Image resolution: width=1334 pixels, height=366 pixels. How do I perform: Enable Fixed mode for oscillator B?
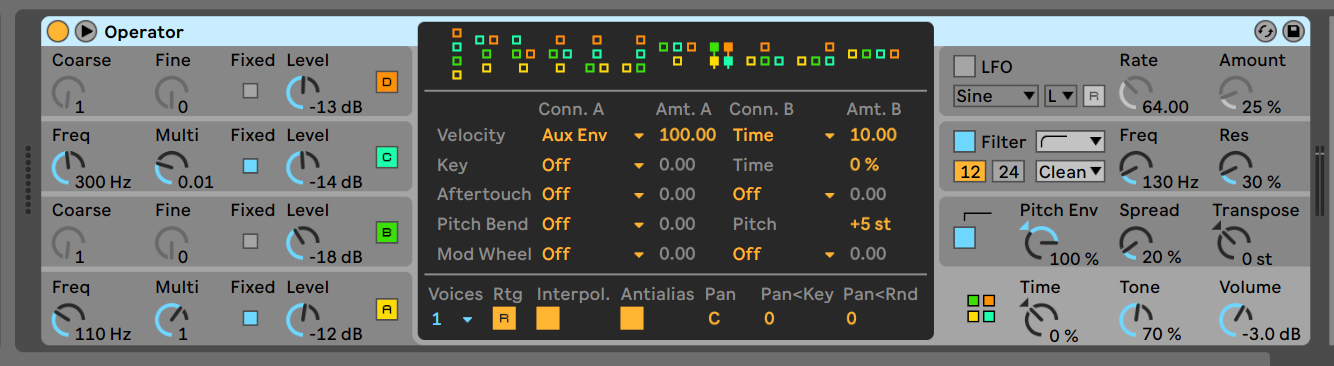tap(250, 241)
